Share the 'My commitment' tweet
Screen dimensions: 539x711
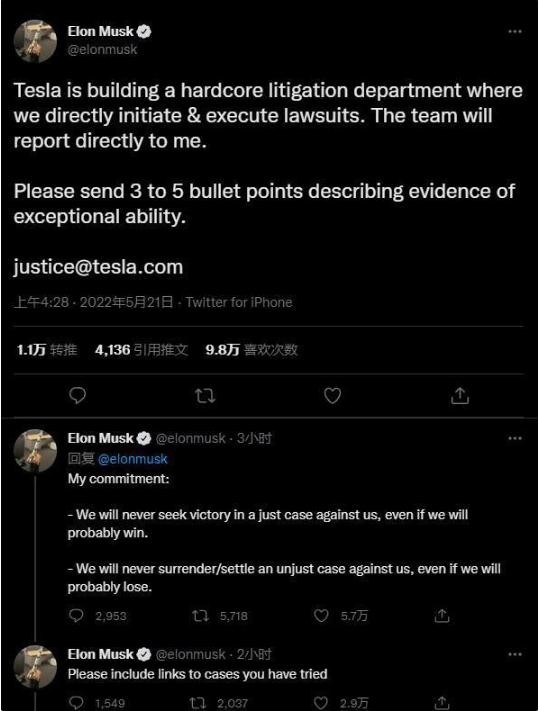(x=442, y=615)
